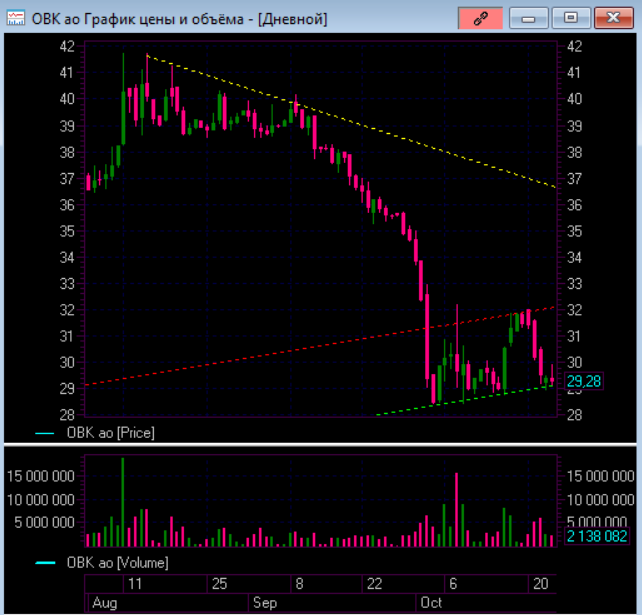Click the 42 label on left price axis
This screenshot has height=615, width=642.
coord(67,46)
